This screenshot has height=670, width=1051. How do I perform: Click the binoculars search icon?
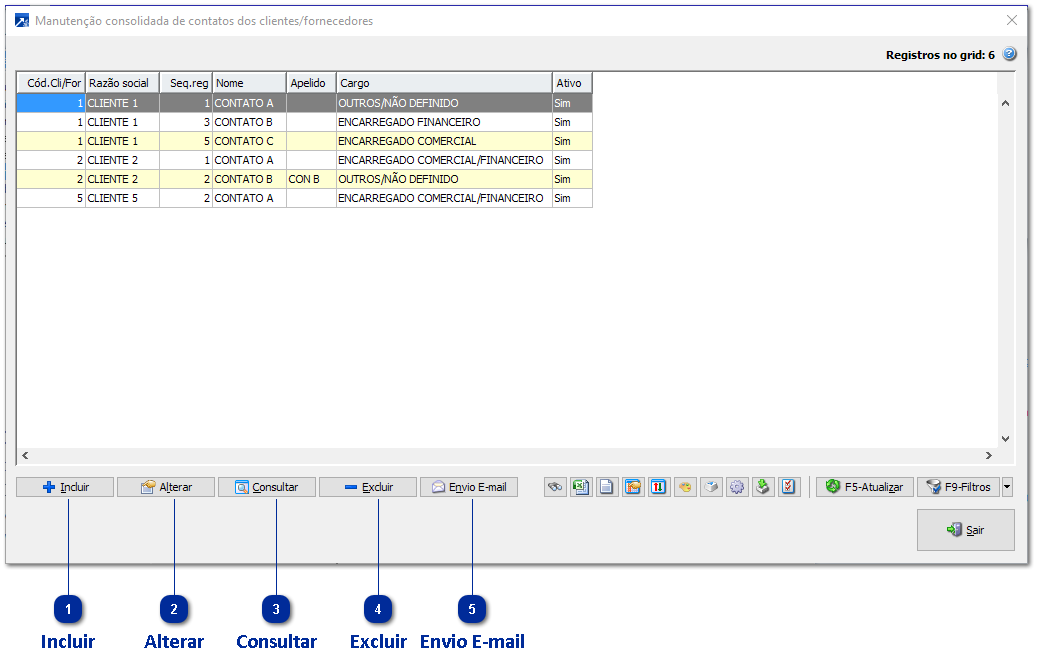[555, 487]
